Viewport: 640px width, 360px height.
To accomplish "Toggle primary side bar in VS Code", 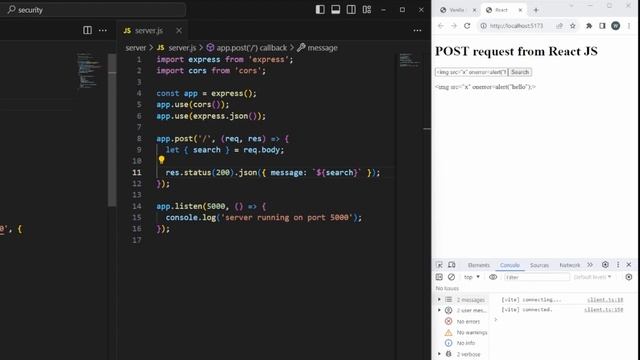I will click(320, 10).
